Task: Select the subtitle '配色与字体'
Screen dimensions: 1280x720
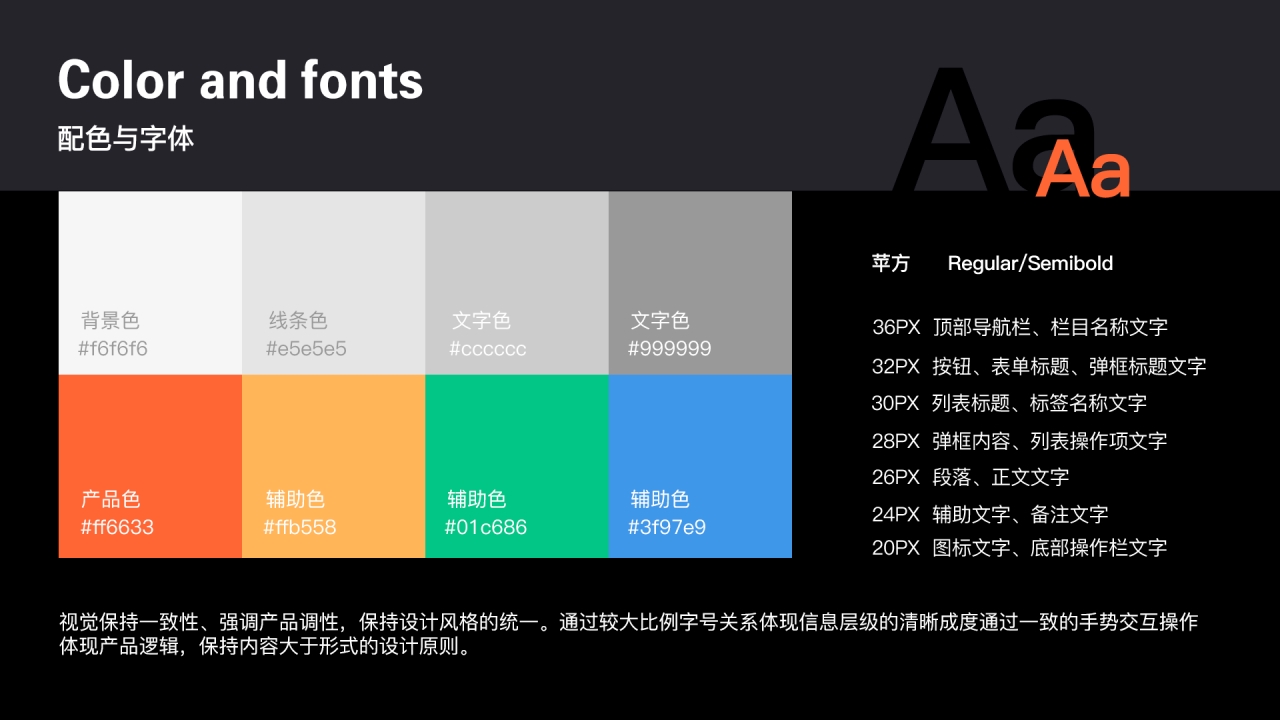Action: coord(126,138)
